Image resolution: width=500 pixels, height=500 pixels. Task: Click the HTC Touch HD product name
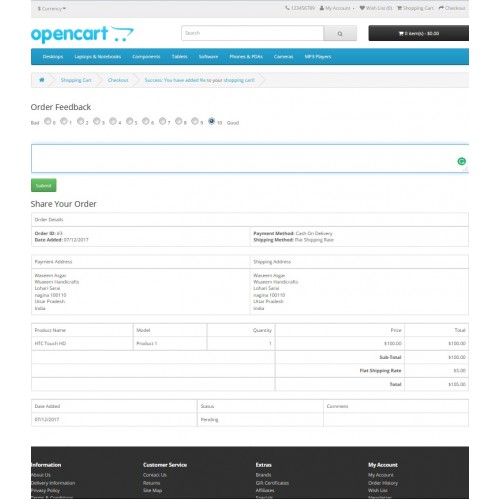point(50,343)
